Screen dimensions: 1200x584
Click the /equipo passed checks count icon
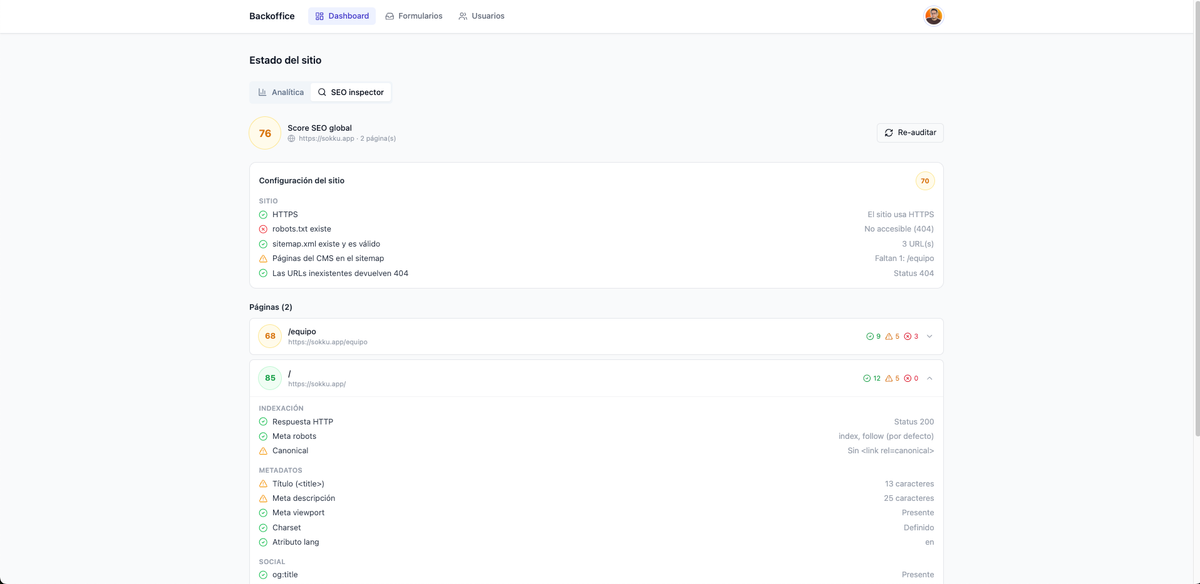(870, 337)
